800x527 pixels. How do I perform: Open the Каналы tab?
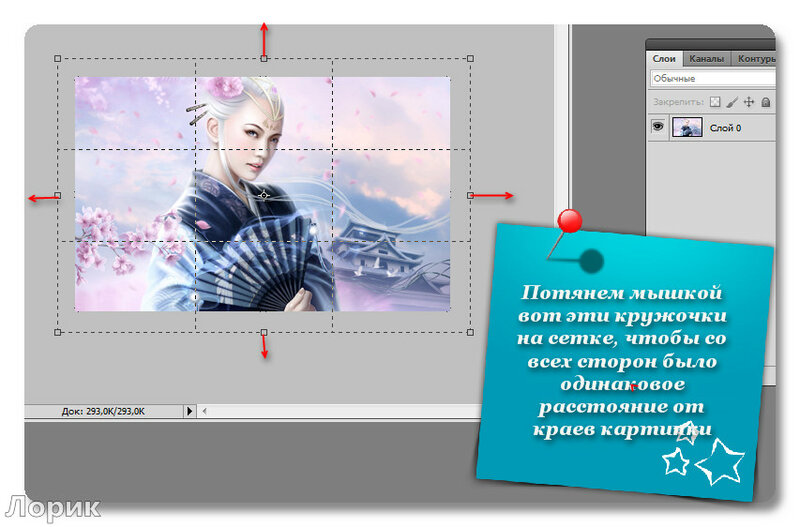coord(706,59)
